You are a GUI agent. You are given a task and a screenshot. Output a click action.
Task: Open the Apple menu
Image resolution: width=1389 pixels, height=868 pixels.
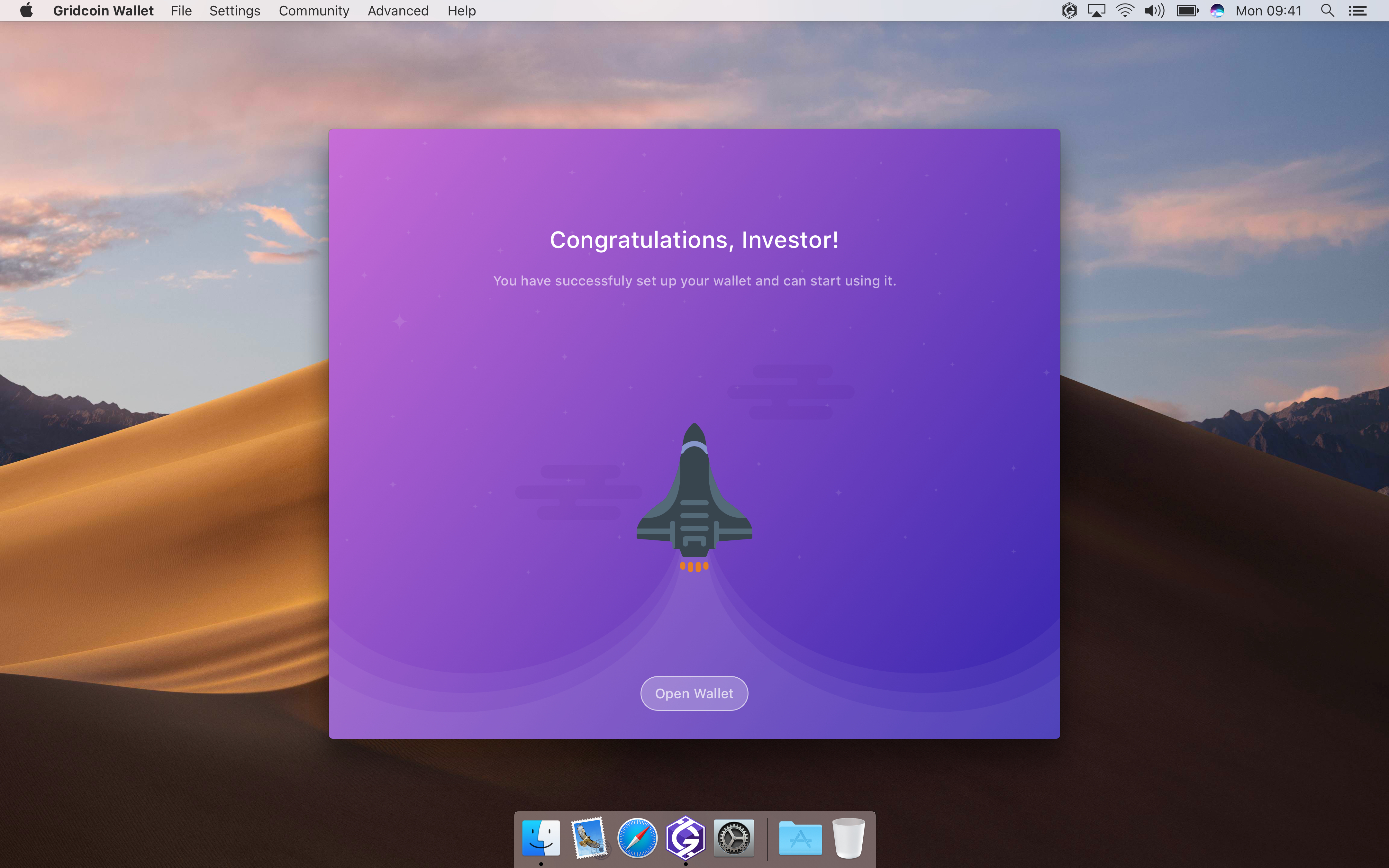[26, 10]
